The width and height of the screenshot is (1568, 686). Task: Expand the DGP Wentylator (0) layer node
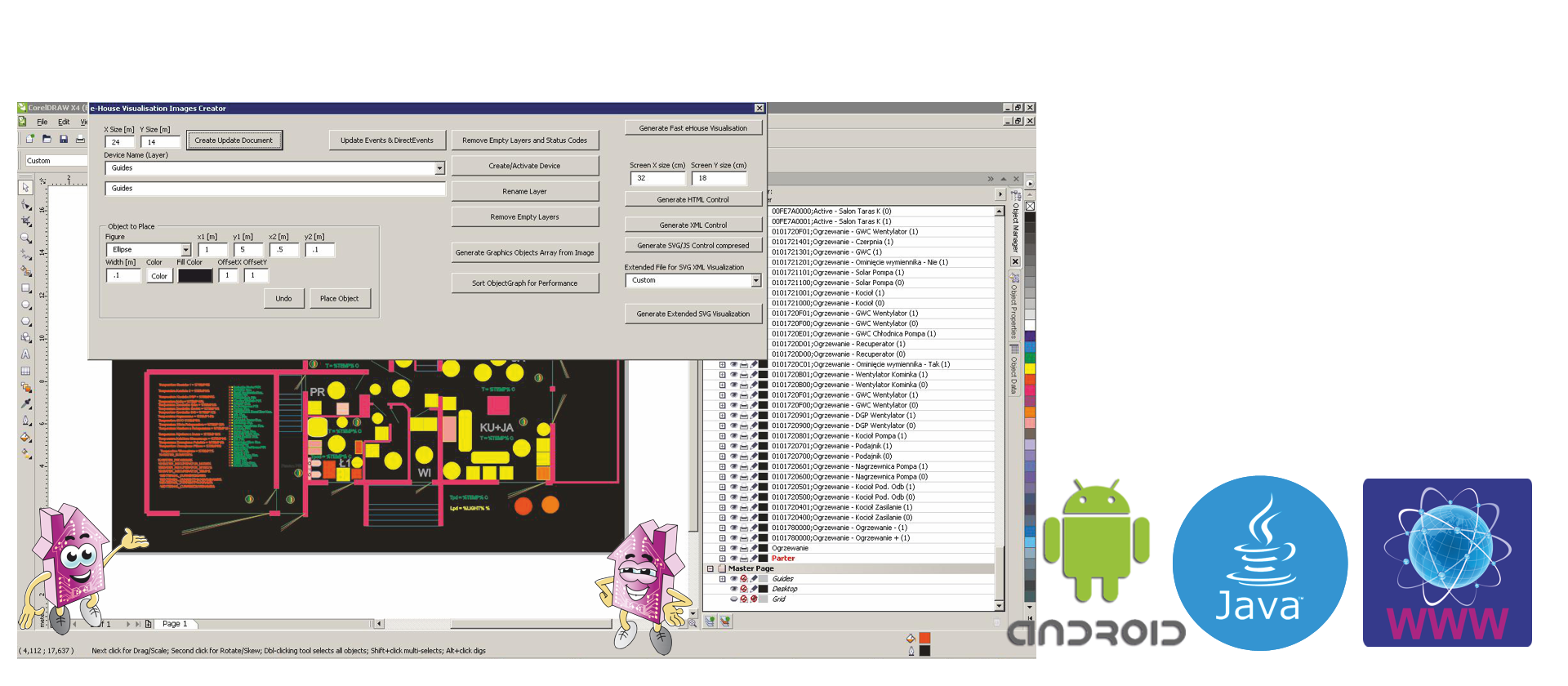[x=723, y=425]
